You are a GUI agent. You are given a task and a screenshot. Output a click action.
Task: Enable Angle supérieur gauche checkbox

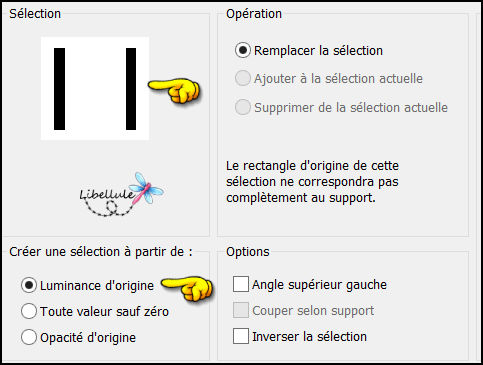click(241, 284)
